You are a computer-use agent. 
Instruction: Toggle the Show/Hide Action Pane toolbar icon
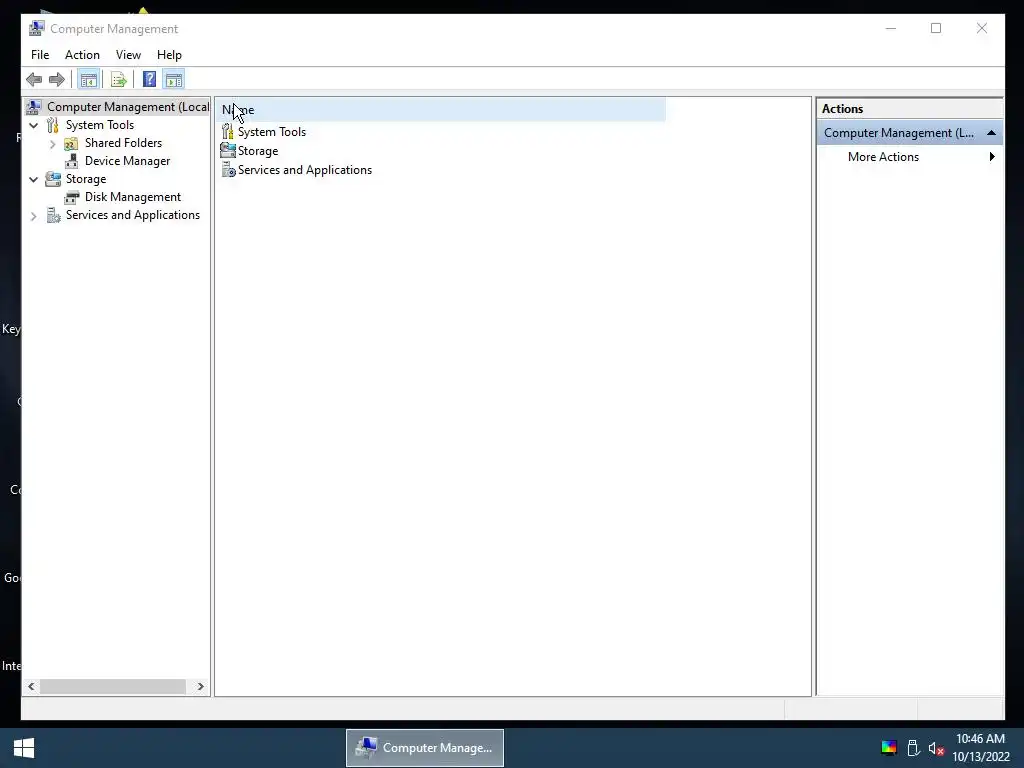(x=174, y=80)
